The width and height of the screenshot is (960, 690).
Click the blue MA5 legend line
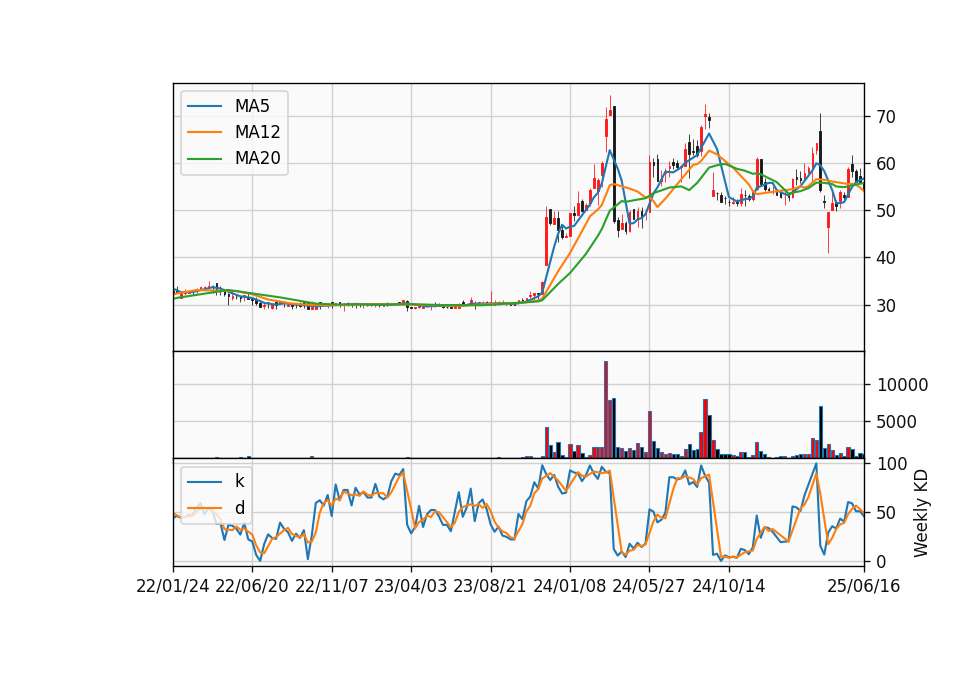point(204,106)
